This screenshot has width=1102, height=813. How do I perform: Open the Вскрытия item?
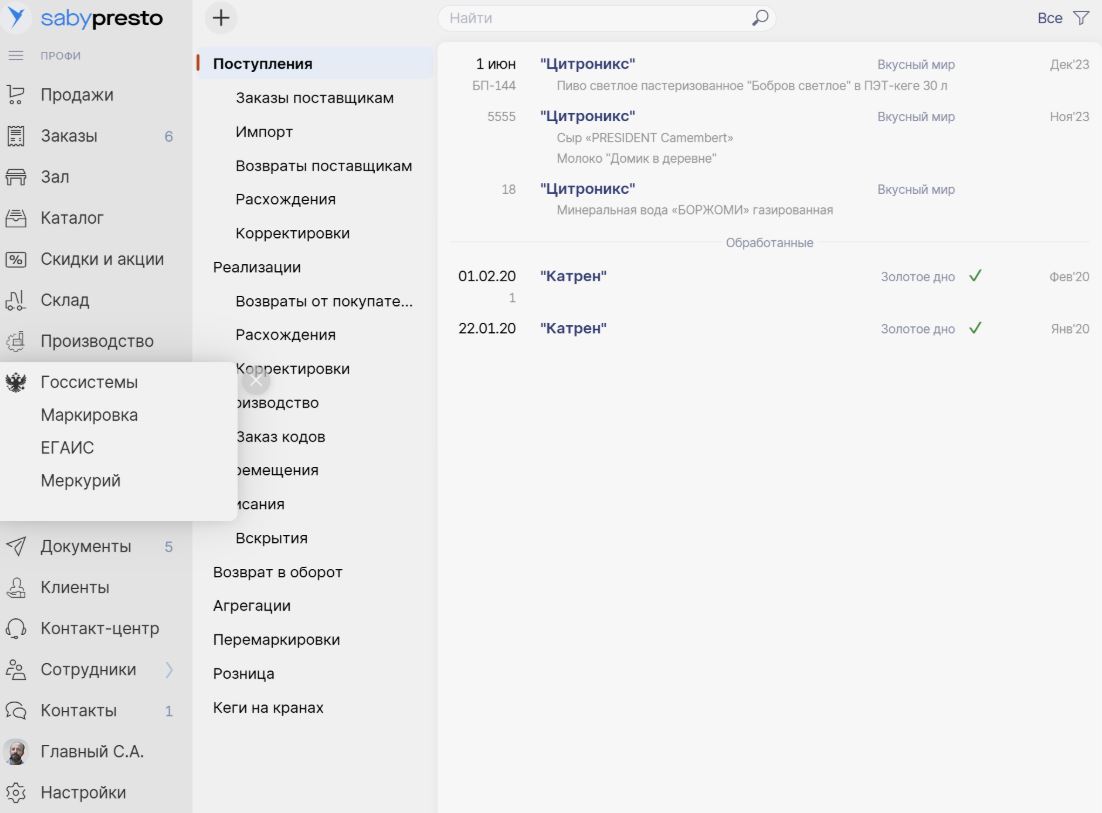(x=271, y=538)
